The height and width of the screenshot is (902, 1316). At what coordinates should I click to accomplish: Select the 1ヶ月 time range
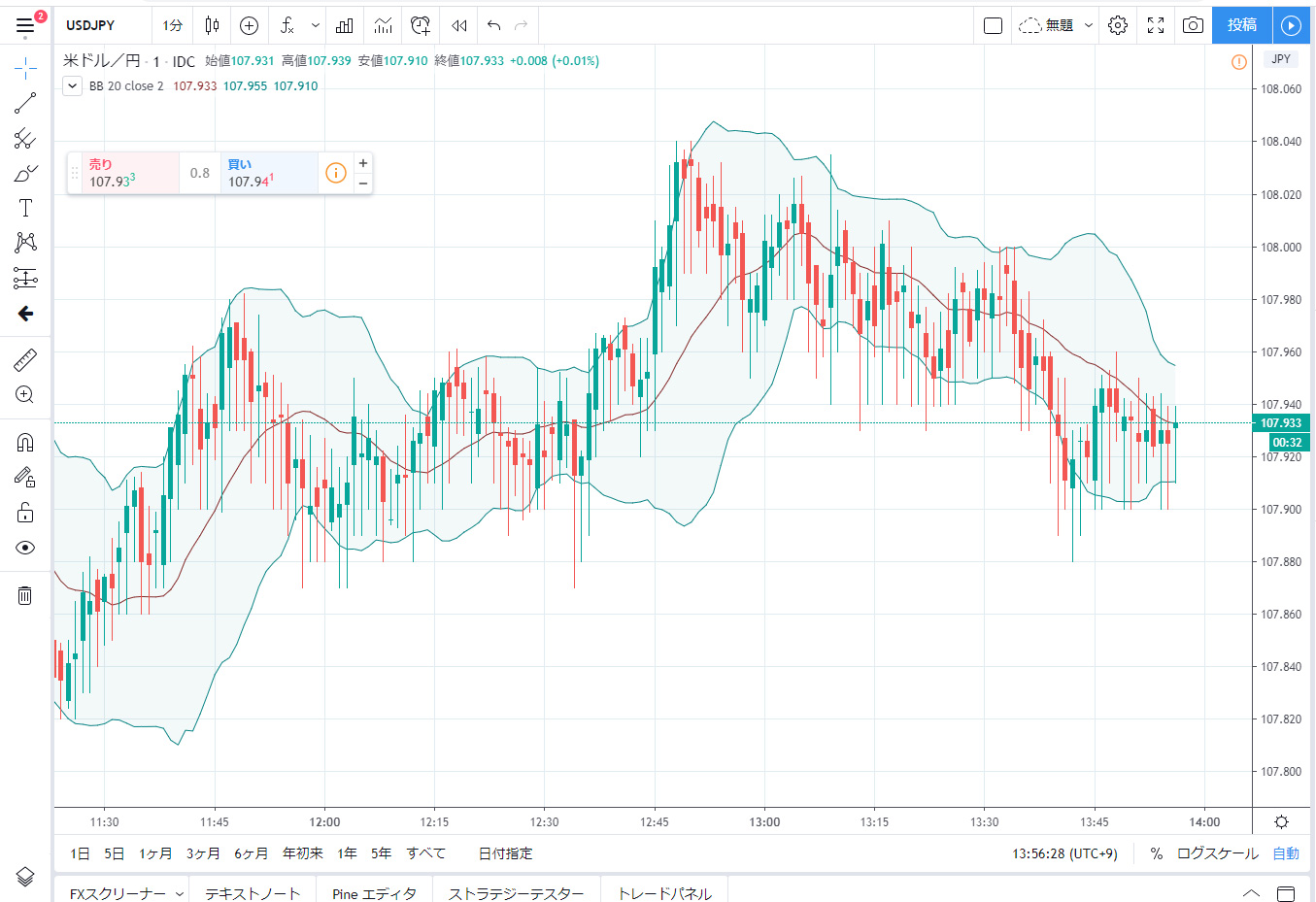[x=155, y=853]
